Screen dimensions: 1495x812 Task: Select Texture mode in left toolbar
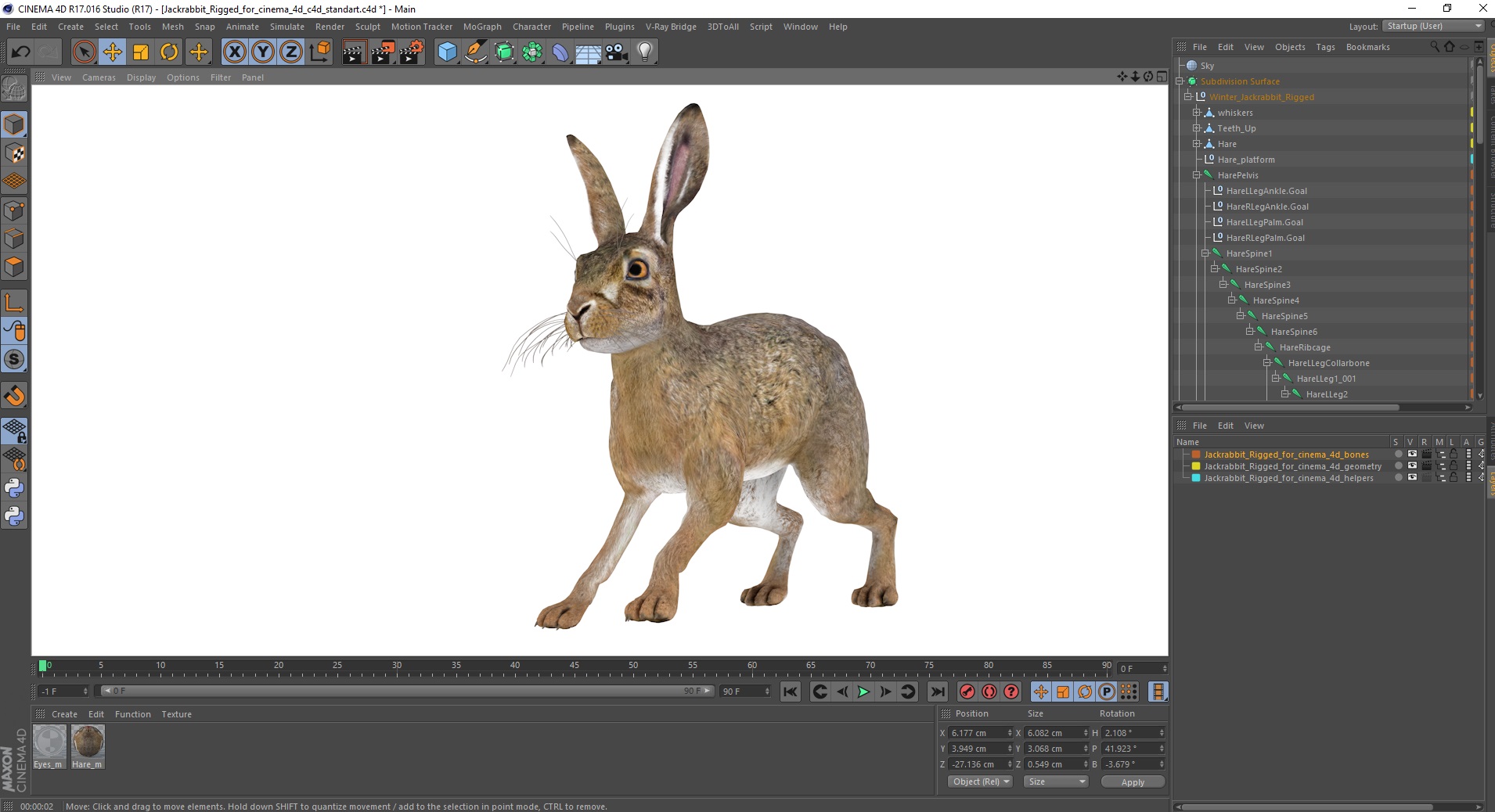(14, 153)
